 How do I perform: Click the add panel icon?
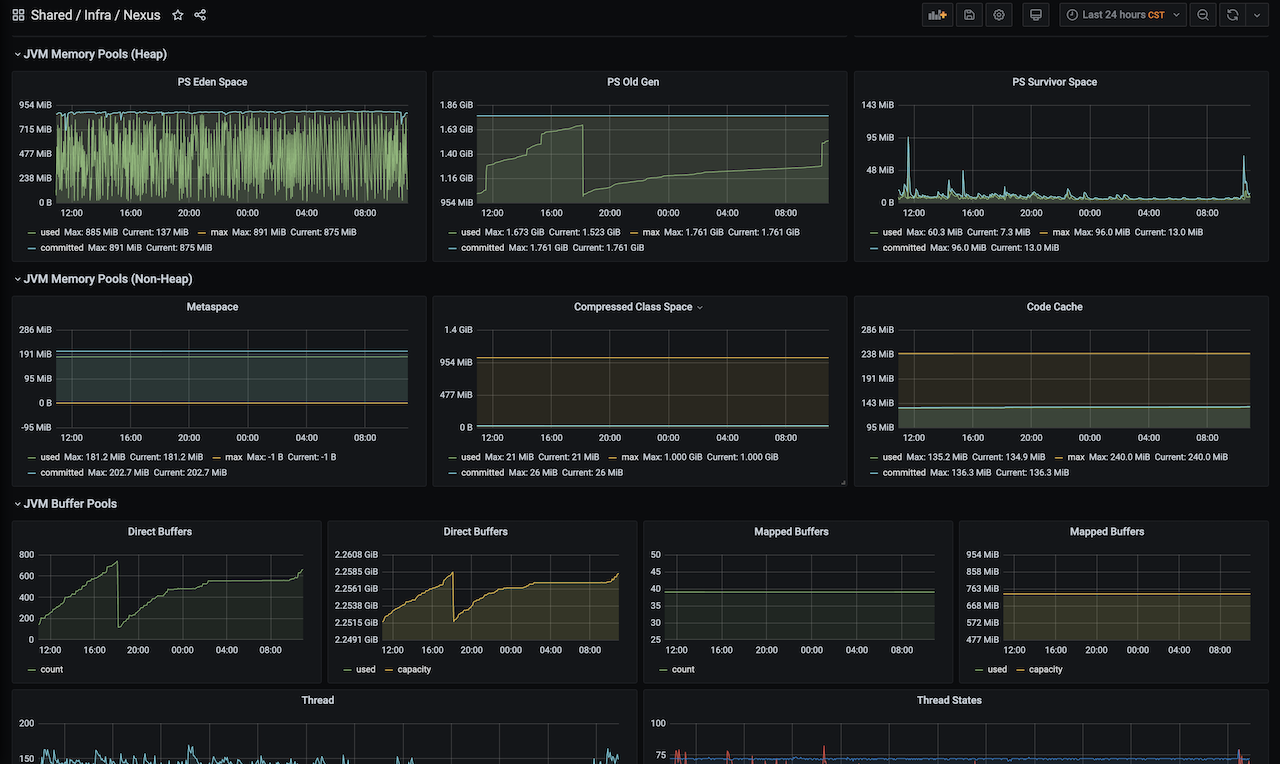pyautogui.click(x=937, y=15)
